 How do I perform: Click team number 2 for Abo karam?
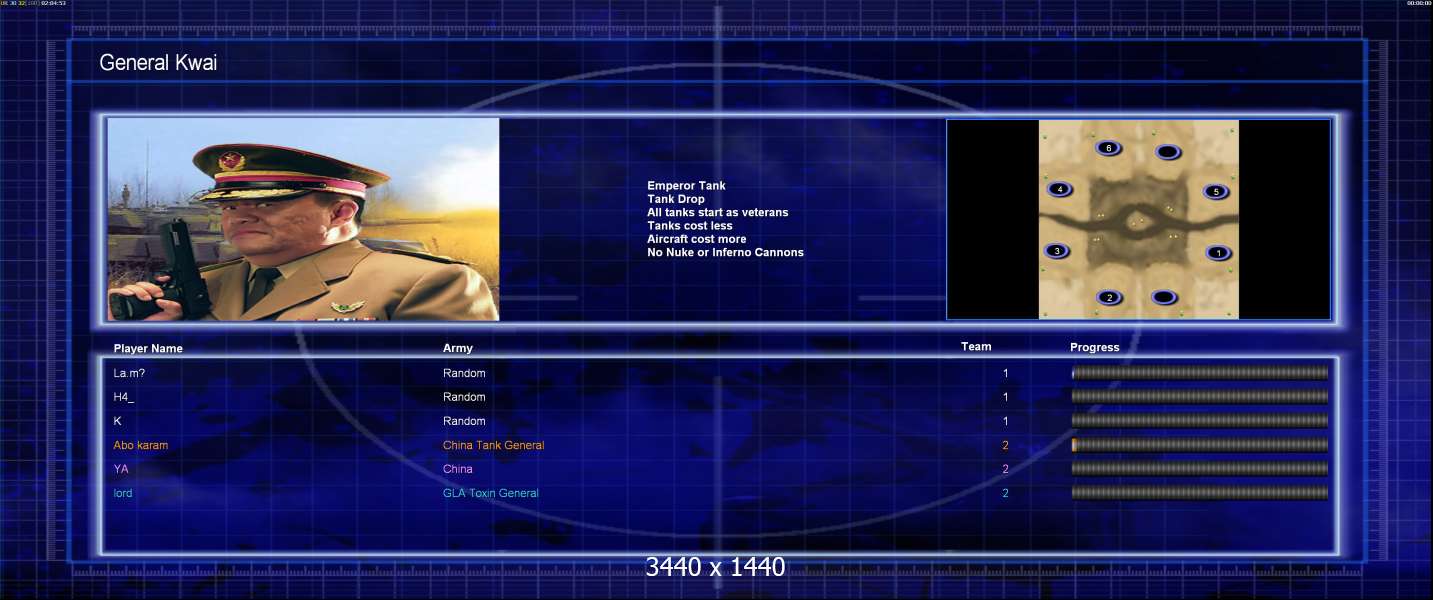(1006, 445)
